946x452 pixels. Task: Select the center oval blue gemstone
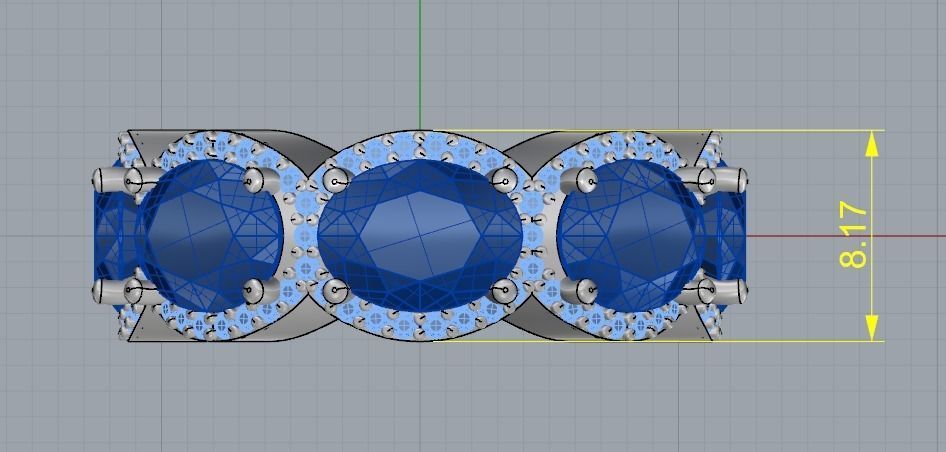pyautogui.click(x=420, y=236)
